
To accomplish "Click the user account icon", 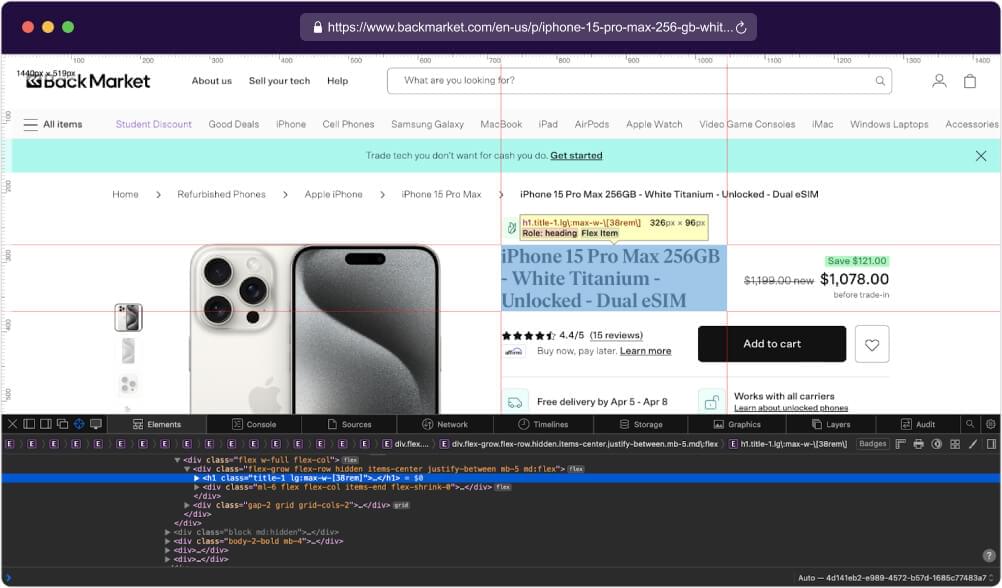I will [938, 81].
